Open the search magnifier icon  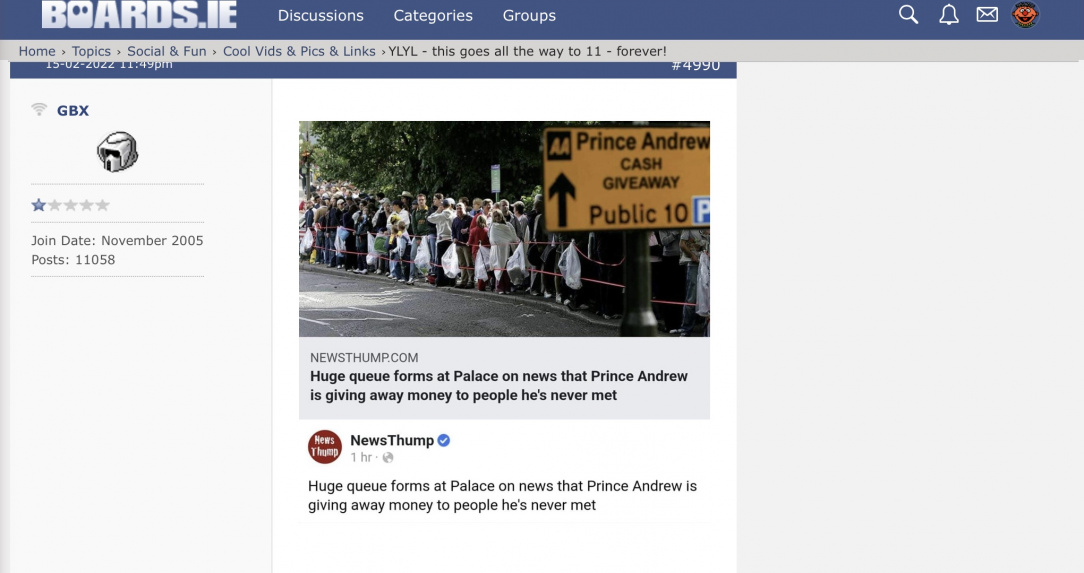click(908, 15)
